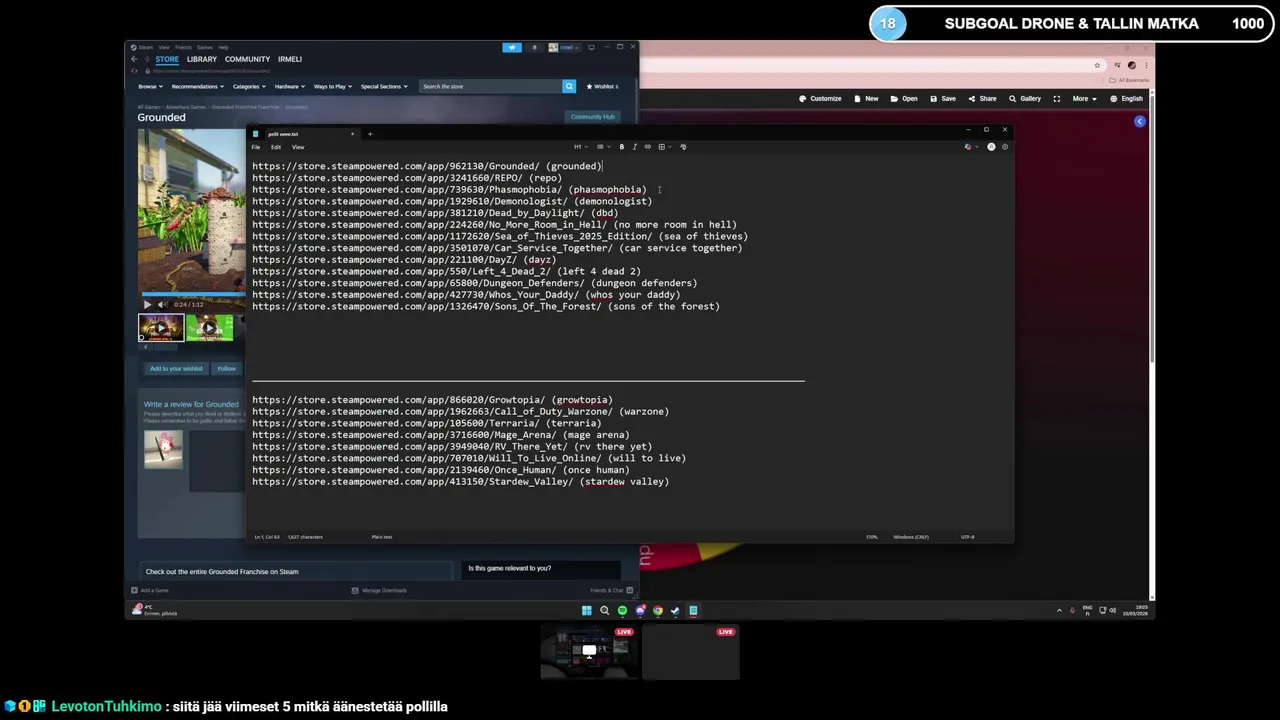Go back in Steam navigation

coord(134,59)
